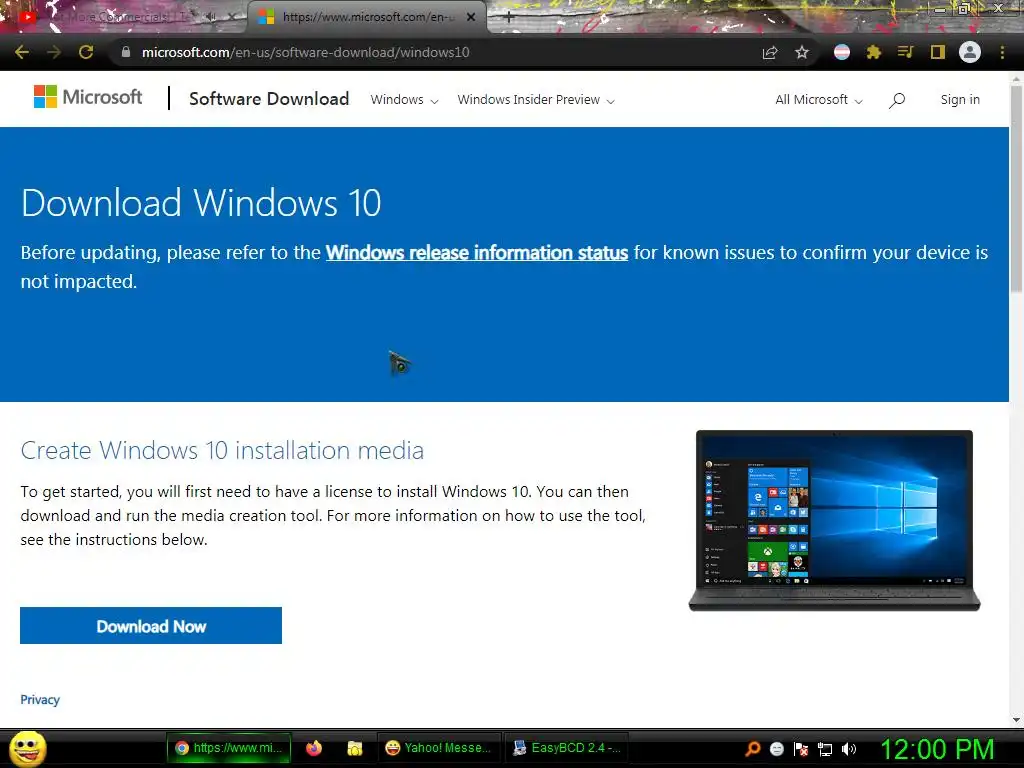Image resolution: width=1024 pixels, height=768 pixels.
Task: Open a new browser tab
Action: (509, 18)
